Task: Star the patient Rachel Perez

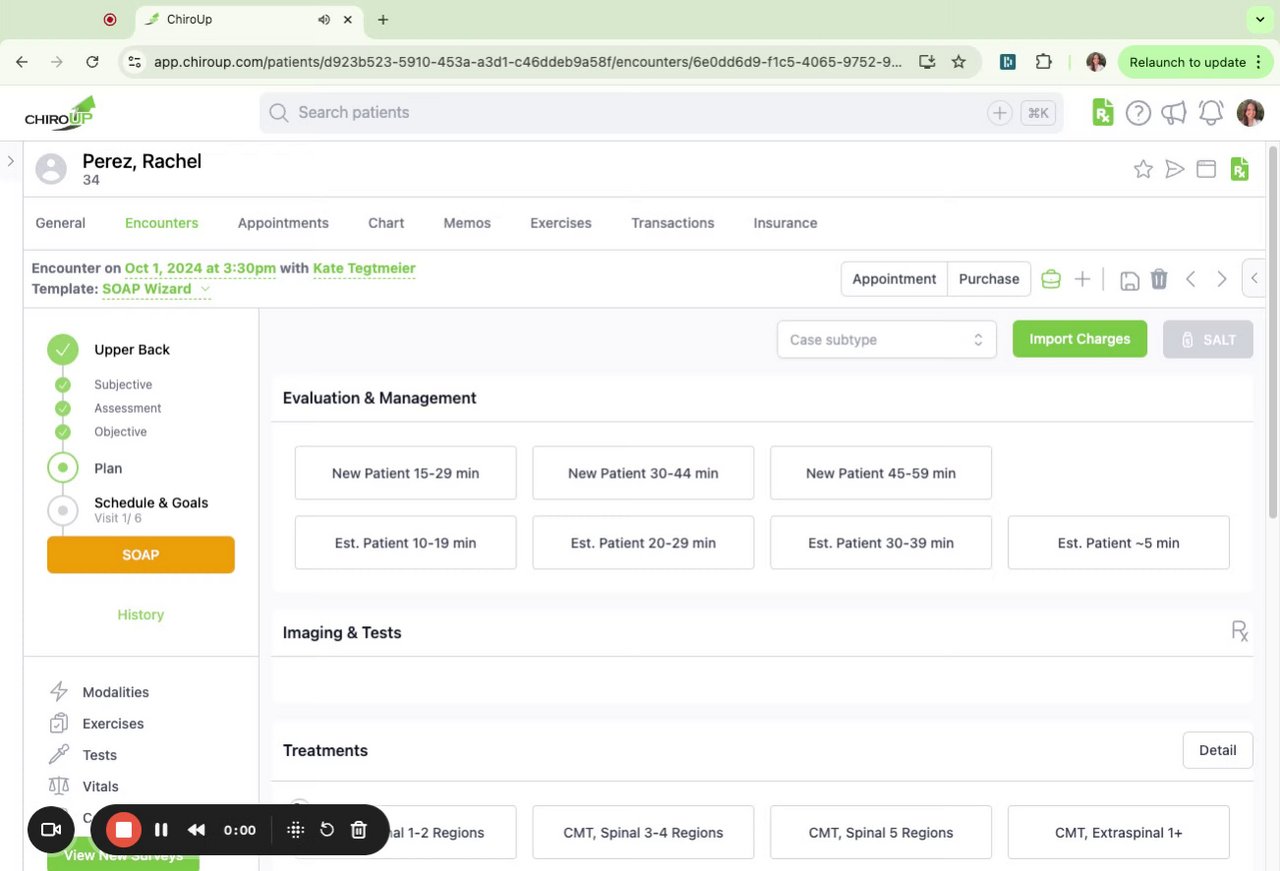Action: pos(1143,169)
